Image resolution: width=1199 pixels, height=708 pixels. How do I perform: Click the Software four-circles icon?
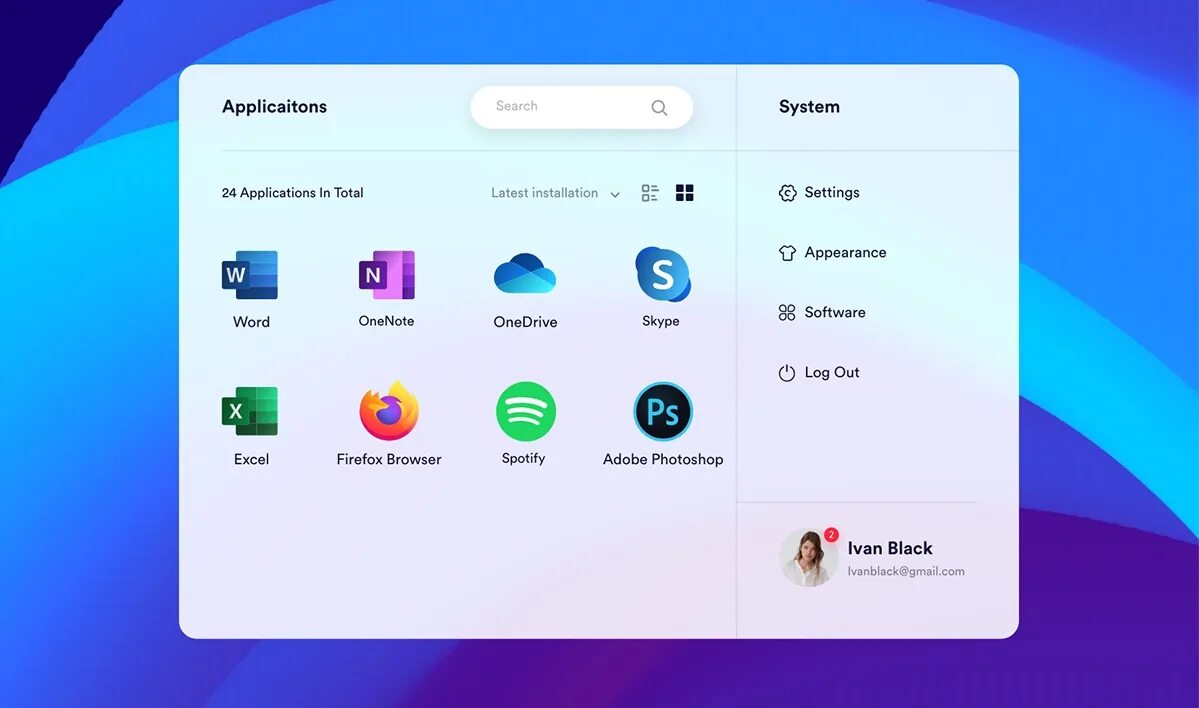coord(787,313)
